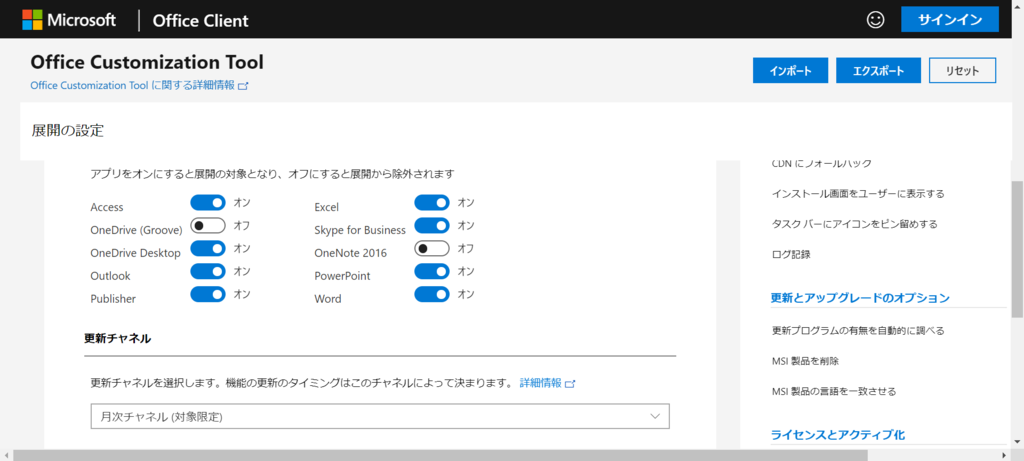Turn off the Word switch
Screen dimensions: 1024x461
point(432,294)
